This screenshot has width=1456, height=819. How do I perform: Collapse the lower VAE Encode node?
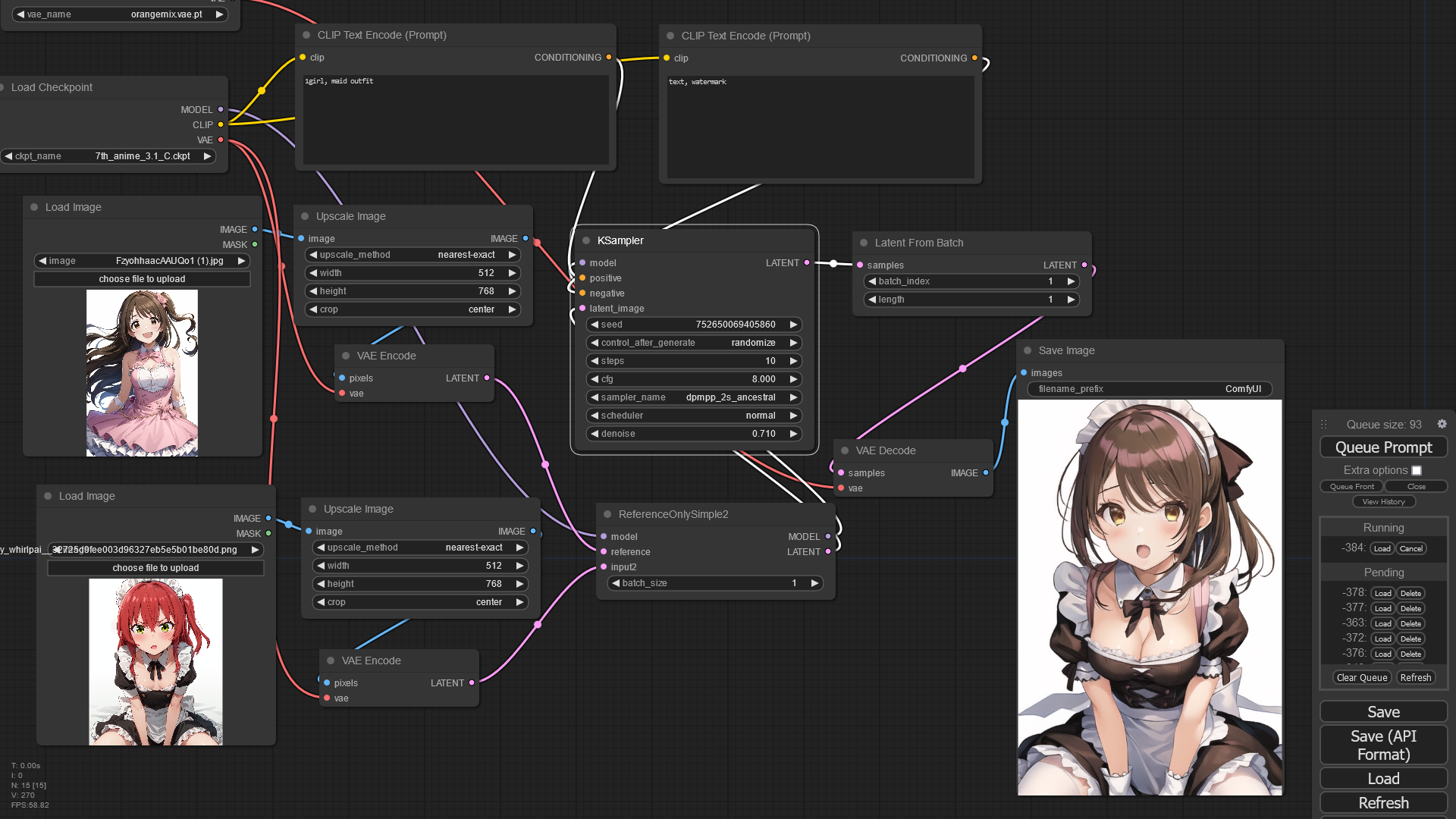(x=332, y=661)
